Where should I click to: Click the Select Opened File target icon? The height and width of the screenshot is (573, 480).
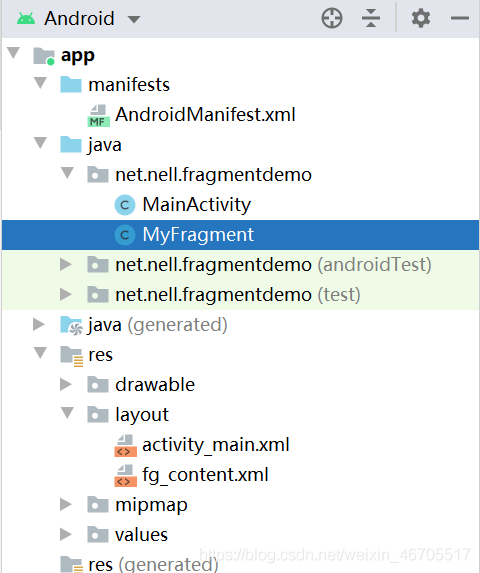click(x=332, y=18)
